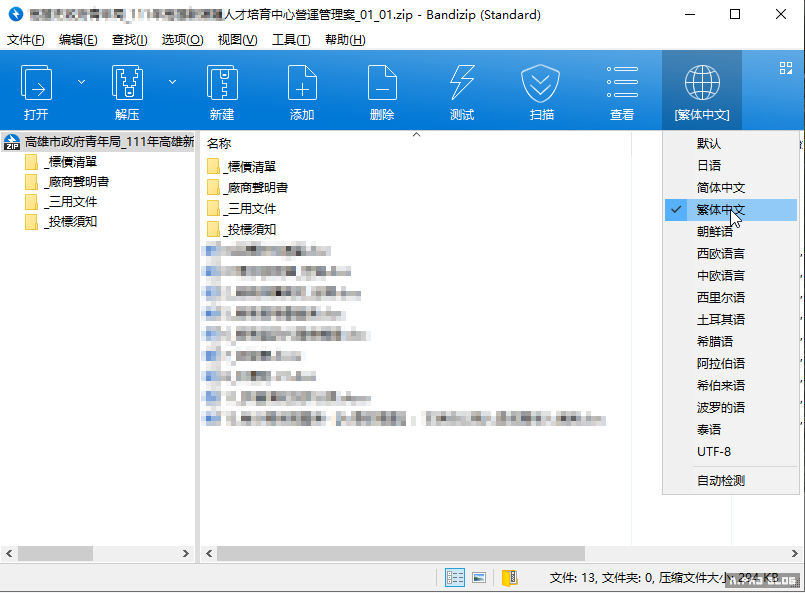Click the 查看 (View) list icon
The image size is (805, 593).
click(622, 90)
